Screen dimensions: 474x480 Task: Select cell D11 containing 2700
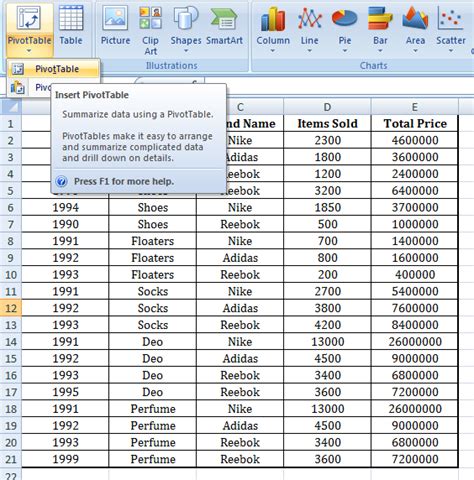point(327,292)
